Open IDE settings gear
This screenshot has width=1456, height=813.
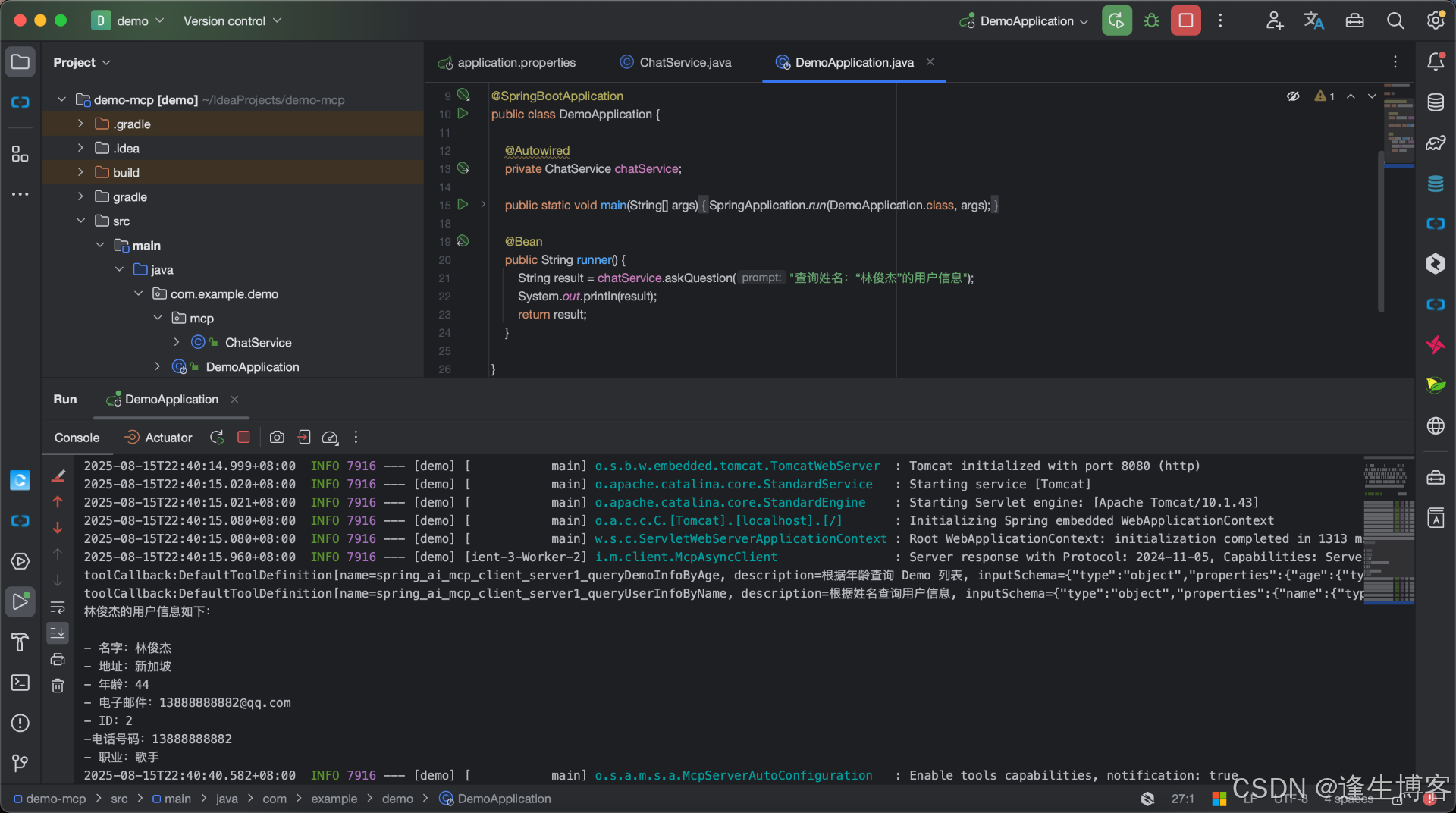(1435, 20)
